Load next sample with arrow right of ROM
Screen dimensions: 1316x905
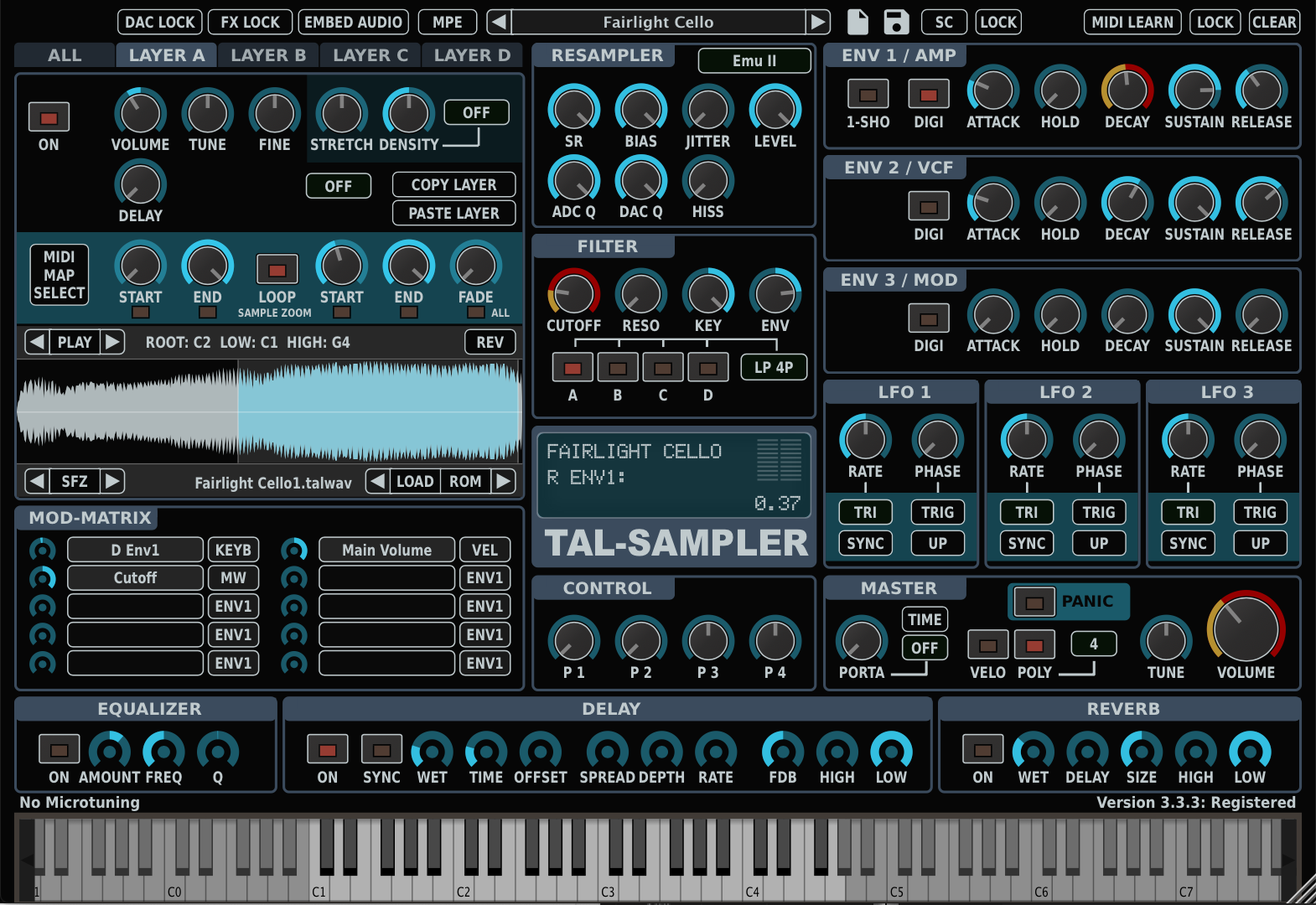click(x=503, y=481)
